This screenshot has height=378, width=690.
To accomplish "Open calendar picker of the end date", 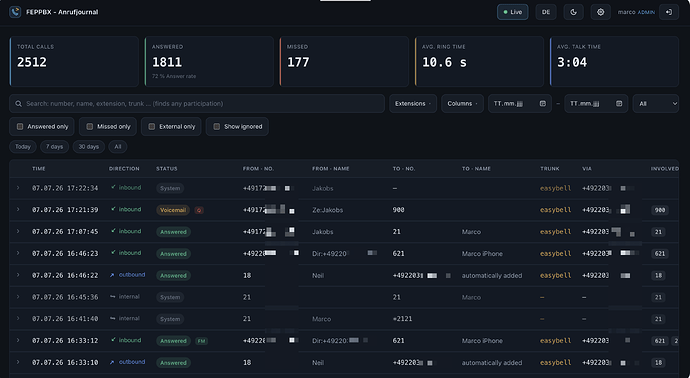I will coord(619,103).
